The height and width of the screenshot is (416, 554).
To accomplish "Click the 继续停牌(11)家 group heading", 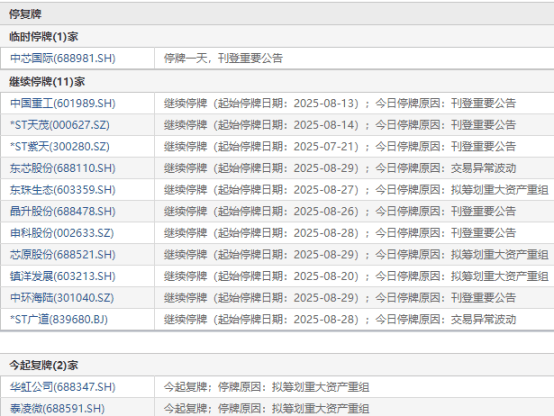I will click(x=47, y=82).
